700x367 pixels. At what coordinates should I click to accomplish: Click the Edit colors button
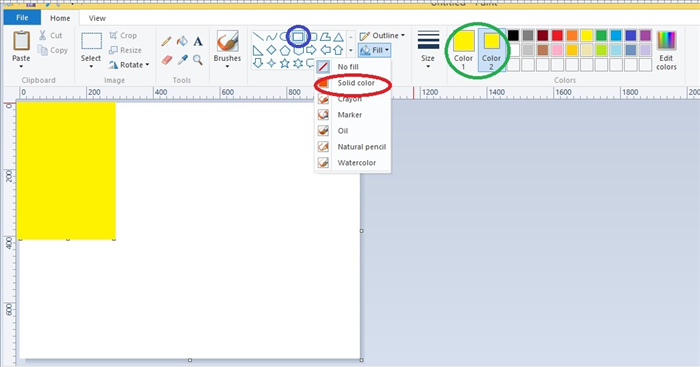(666, 50)
